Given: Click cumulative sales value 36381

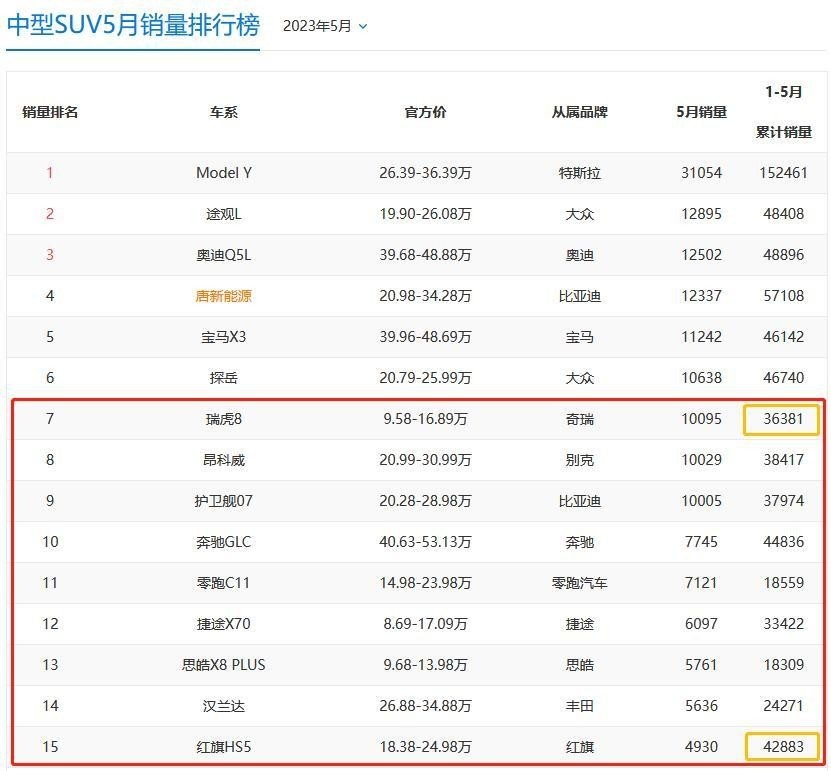Looking at the screenshot, I should click(783, 419).
